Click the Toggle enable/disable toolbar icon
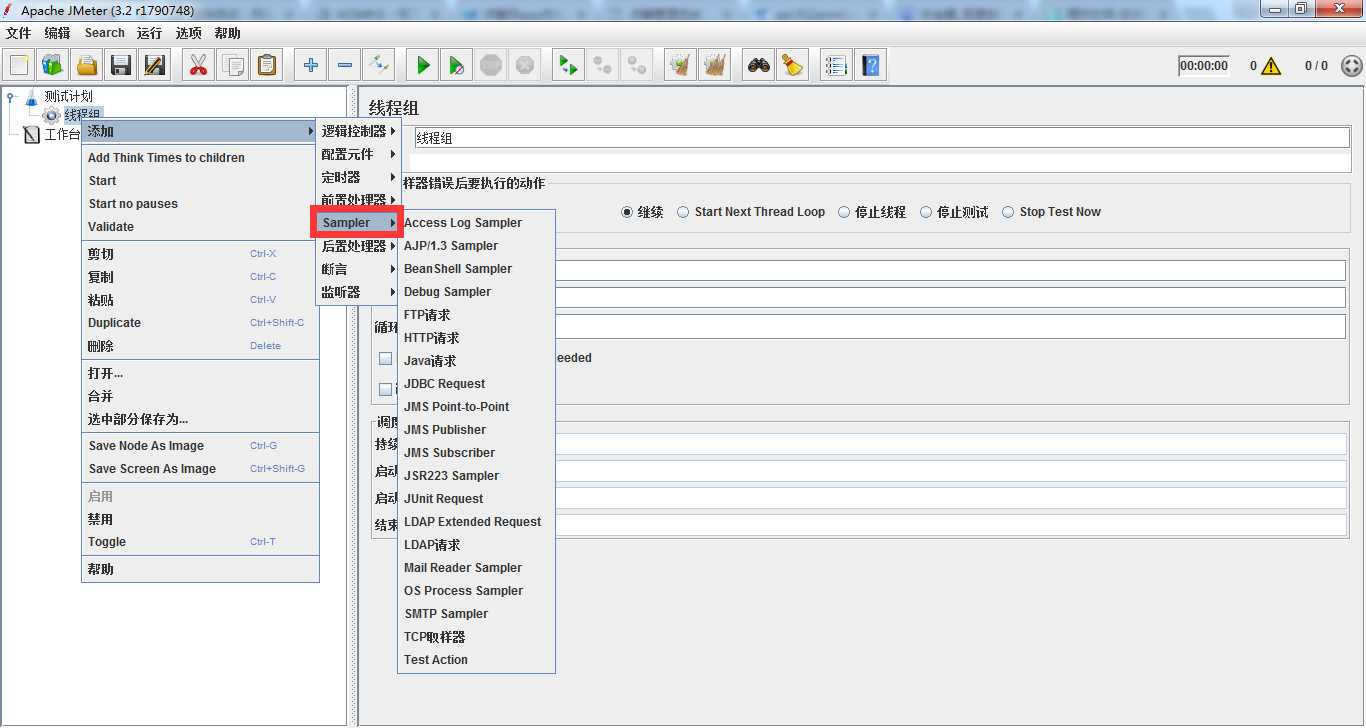The width and height of the screenshot is (1366, 728). tap(379, 66)
